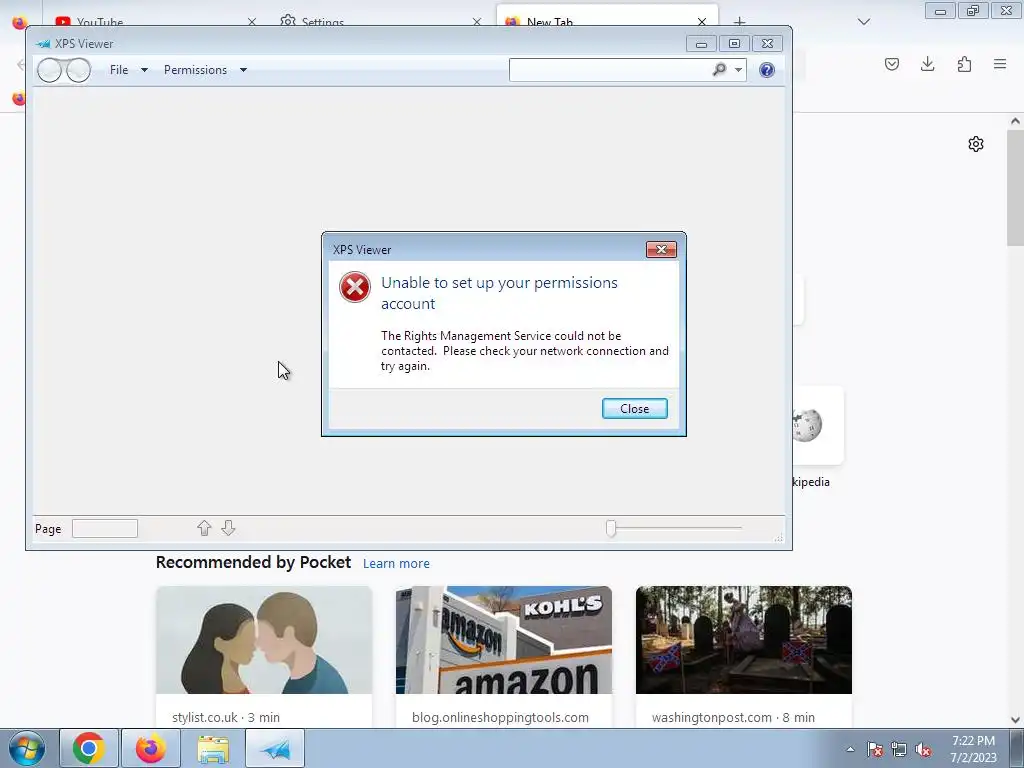The image size is (1024, 768).
Task: Expand the File menu dropdown arrow
Action: click(x=144, y=70)
